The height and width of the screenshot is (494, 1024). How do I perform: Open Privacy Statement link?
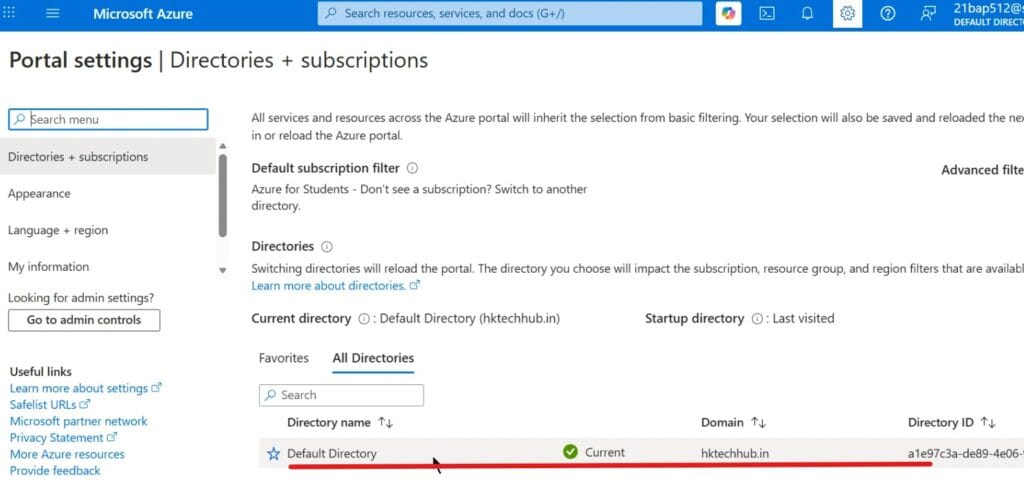[x=63, y=438]
